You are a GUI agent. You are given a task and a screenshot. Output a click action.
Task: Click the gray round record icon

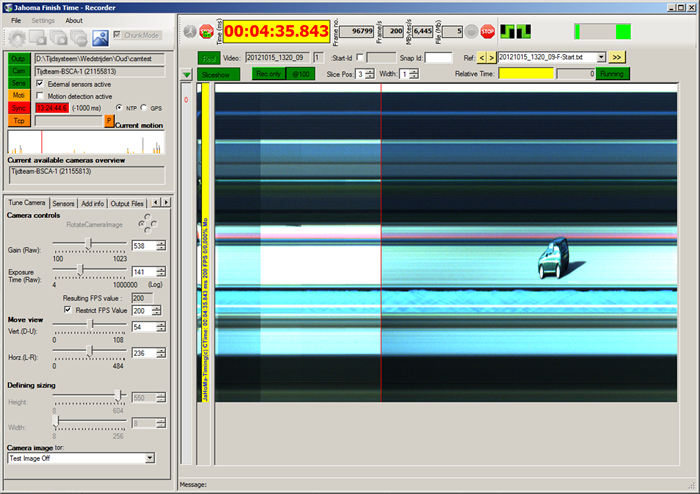[471, 31]
